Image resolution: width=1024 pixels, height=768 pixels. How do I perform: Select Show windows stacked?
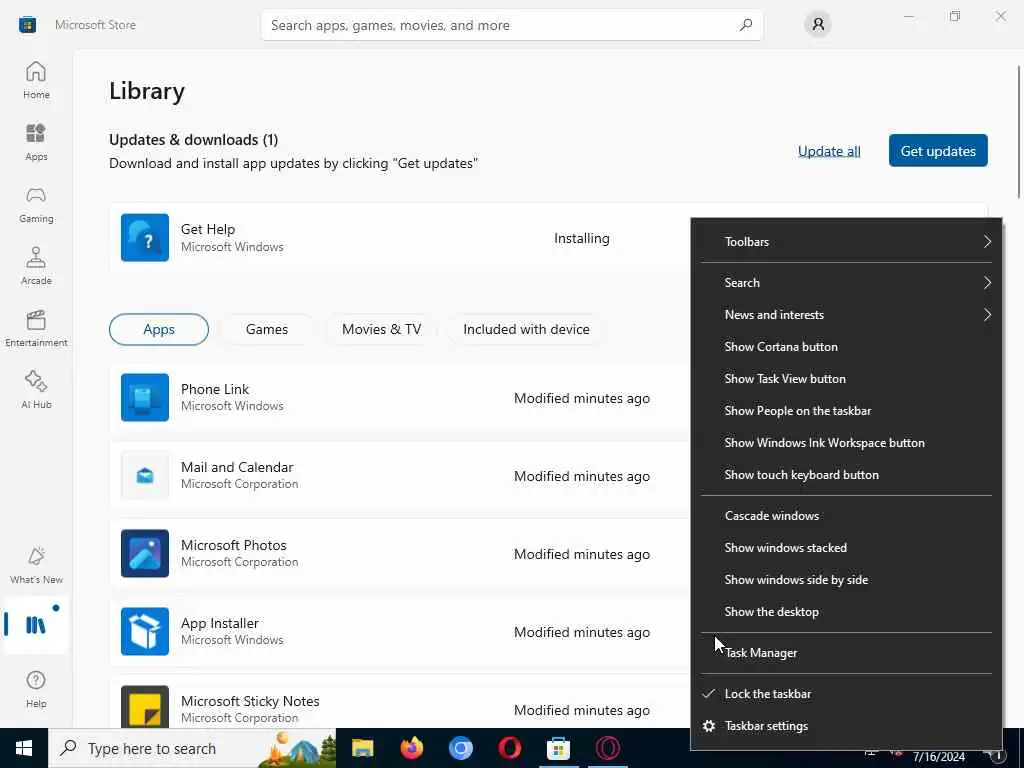(x=846, y=548)
